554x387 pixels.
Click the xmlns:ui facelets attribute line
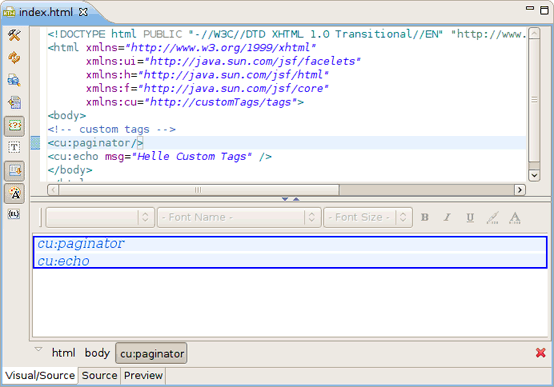(223, 61)
